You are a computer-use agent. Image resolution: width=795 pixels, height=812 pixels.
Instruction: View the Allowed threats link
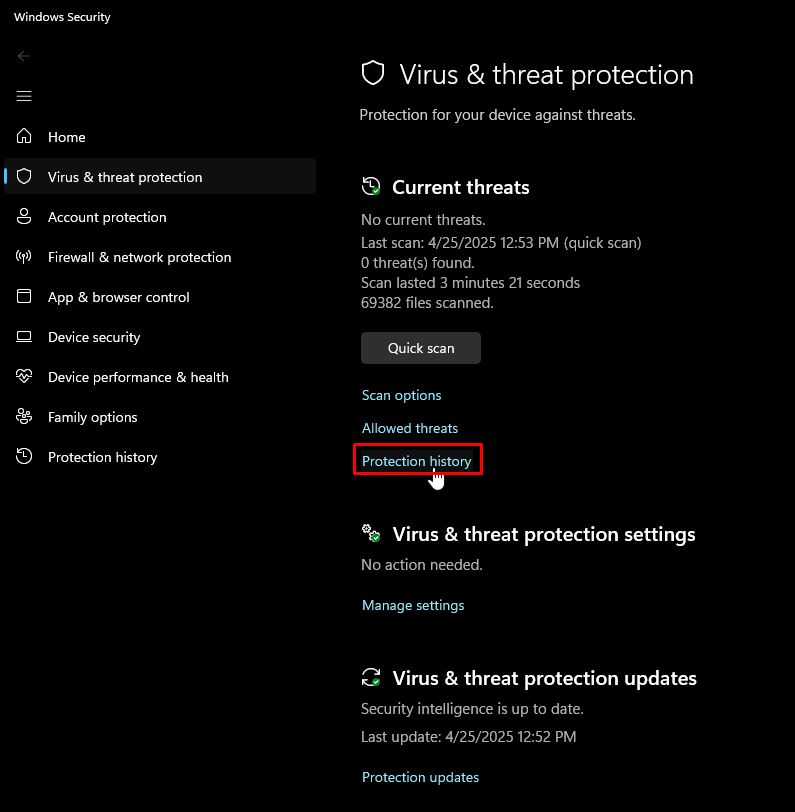tap(410, 428)
